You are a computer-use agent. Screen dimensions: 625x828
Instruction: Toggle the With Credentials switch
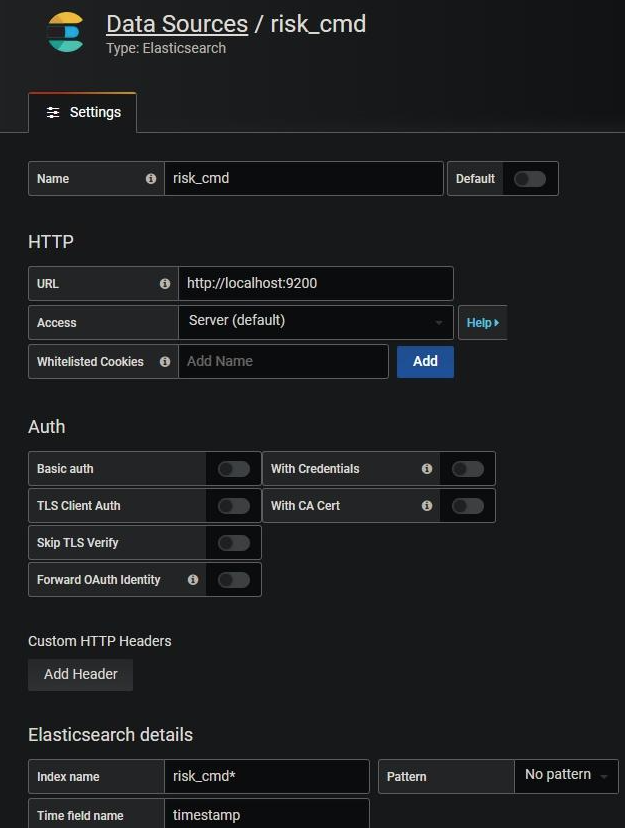[x=467, y=469]
